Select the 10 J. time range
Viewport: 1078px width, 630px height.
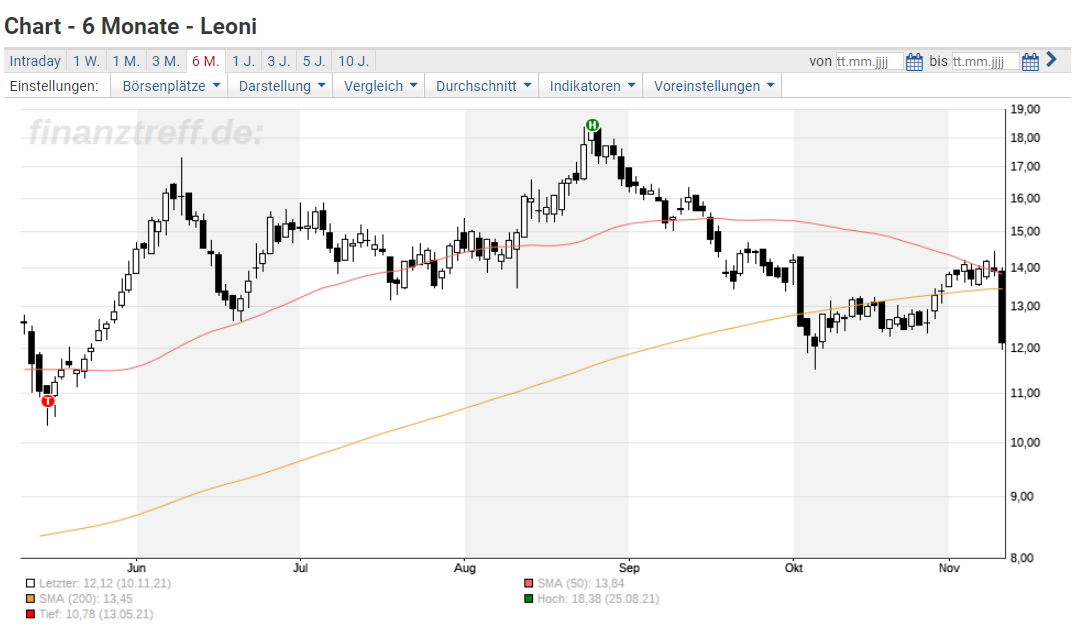[x=353, y=61]
